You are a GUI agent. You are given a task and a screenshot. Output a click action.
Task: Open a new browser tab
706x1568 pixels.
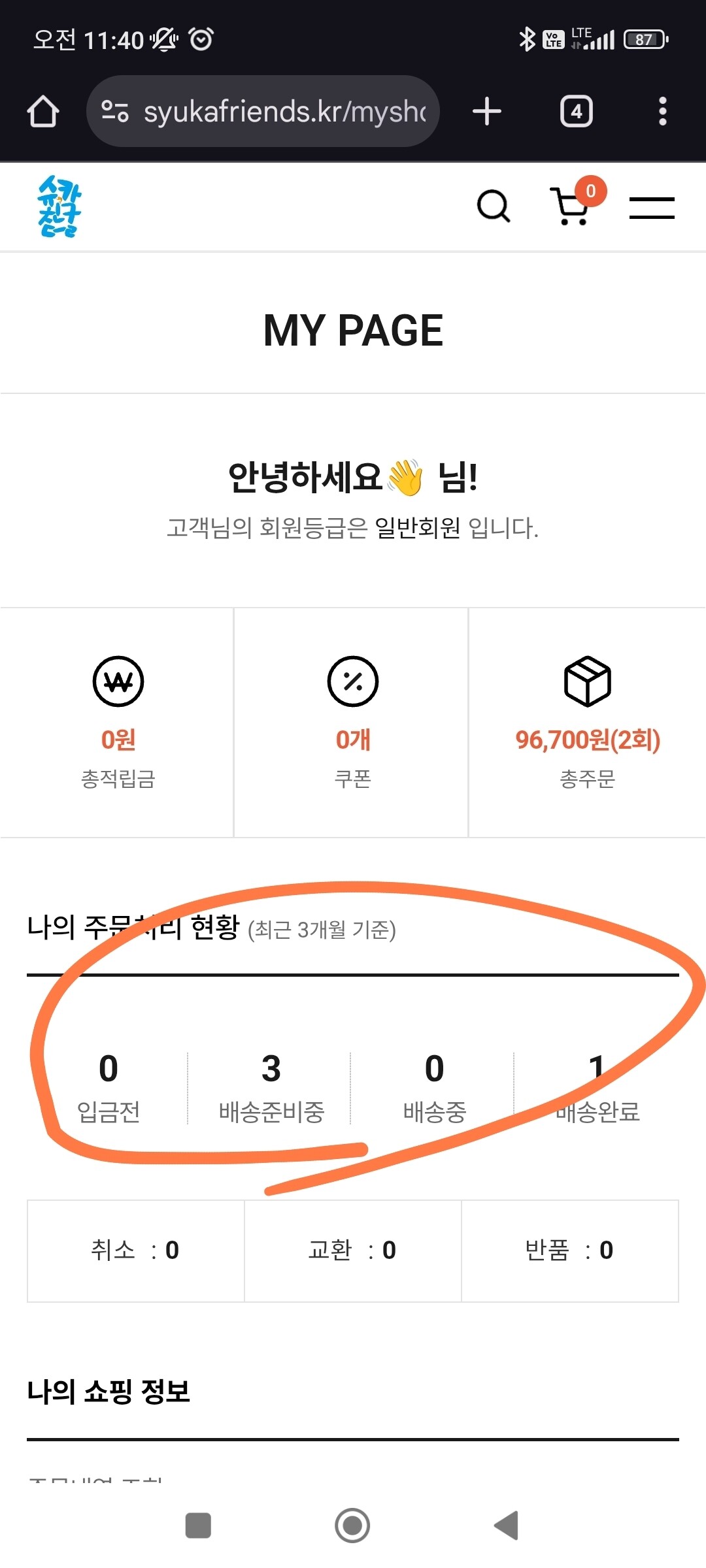click(x=486, y=111)
